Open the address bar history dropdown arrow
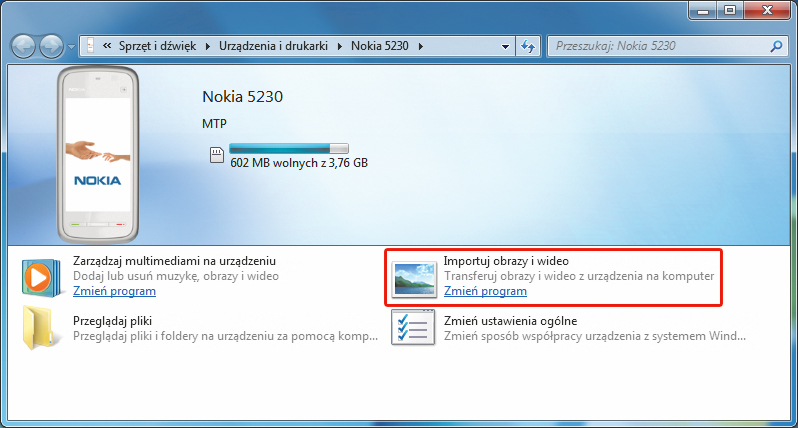Screen dimensions: 798x428 [x=505, y=46]
